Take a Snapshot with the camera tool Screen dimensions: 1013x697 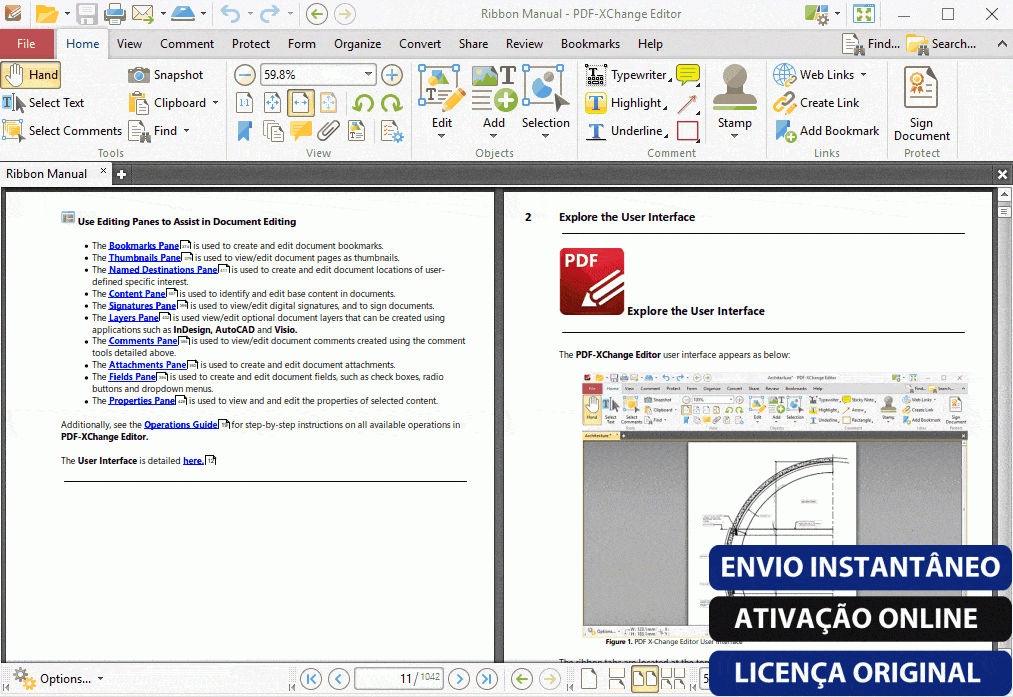[x=165, y=75]
